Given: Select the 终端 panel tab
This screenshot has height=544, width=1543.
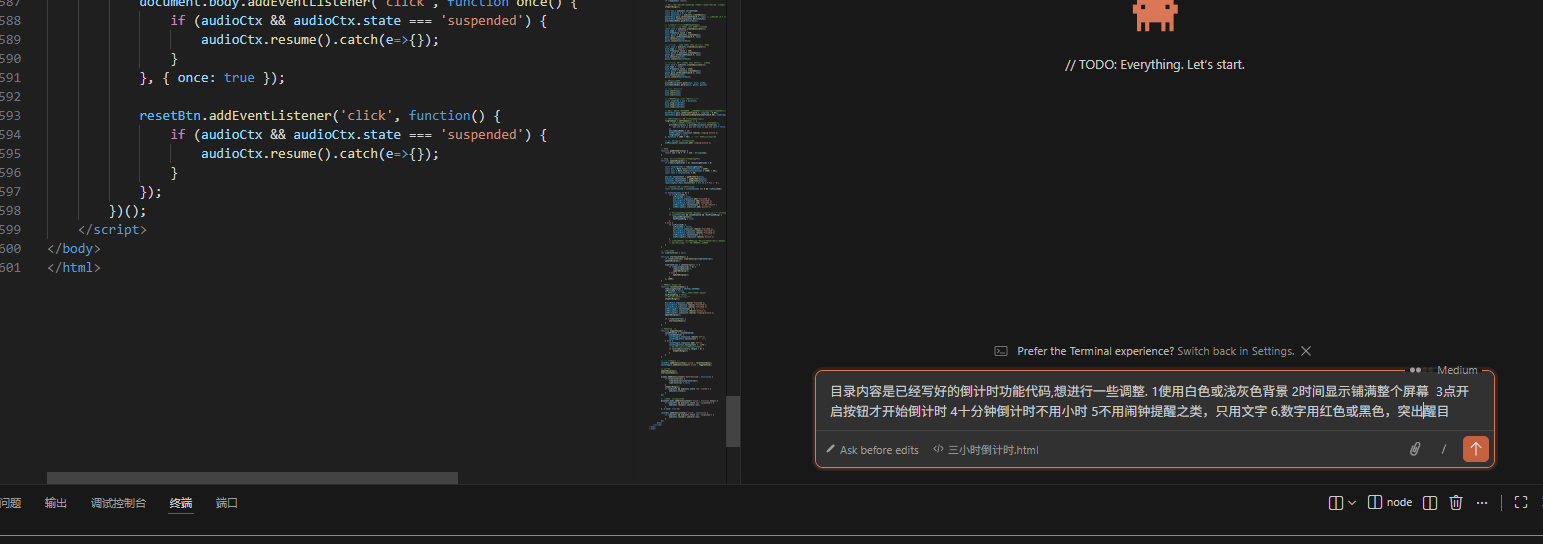Looking at the screenshot, I should click(181, 503).
